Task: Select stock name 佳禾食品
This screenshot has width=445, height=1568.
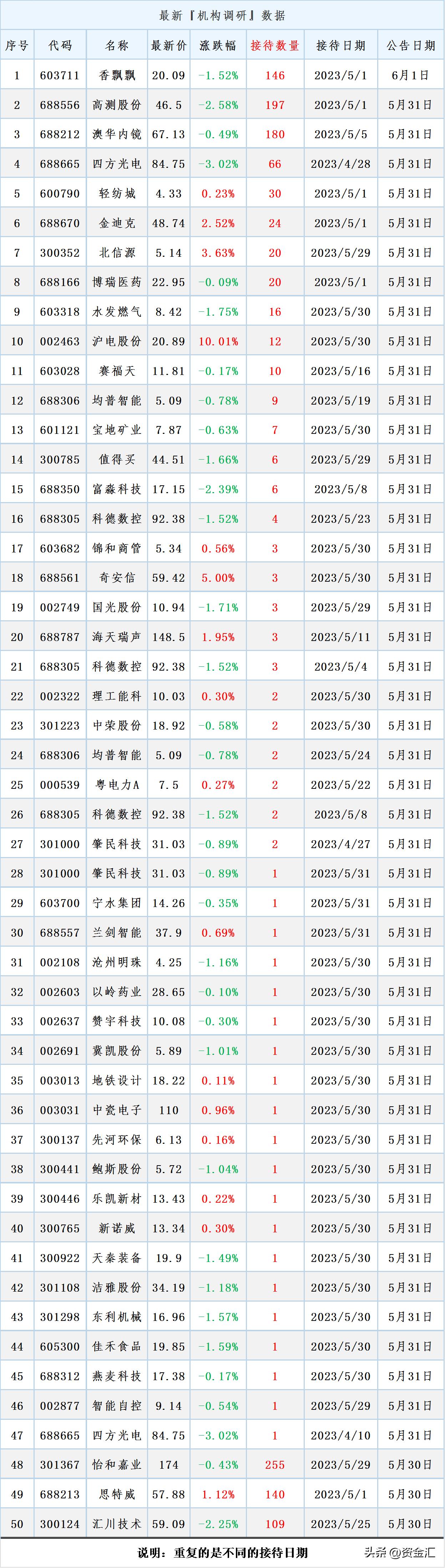Action: 117,1347
